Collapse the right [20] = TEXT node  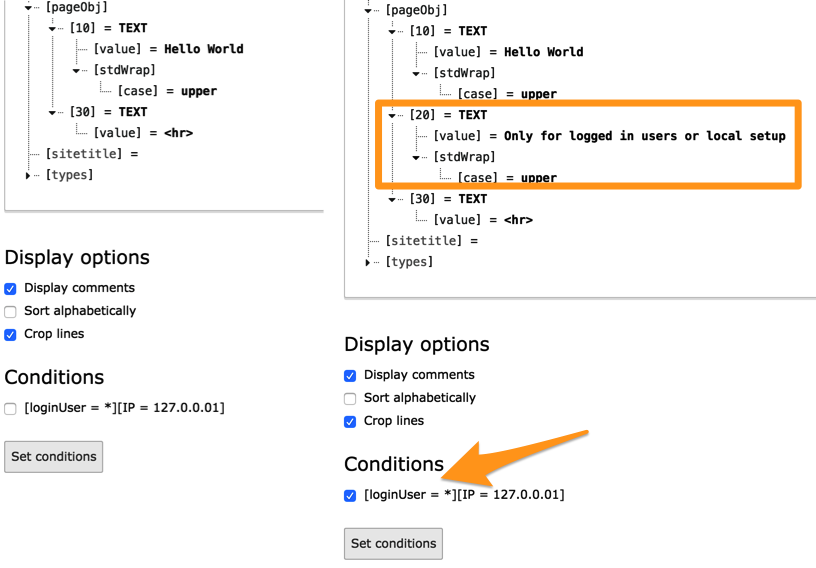(393, 115)
